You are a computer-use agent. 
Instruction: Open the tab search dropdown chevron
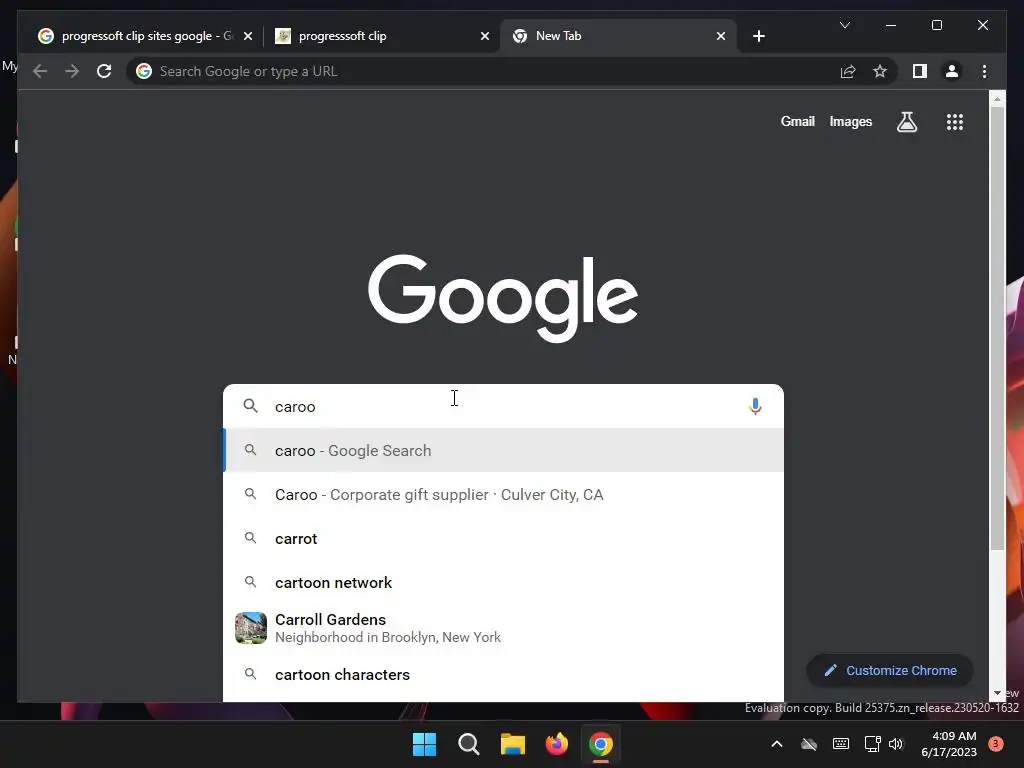tap(844, 25)
